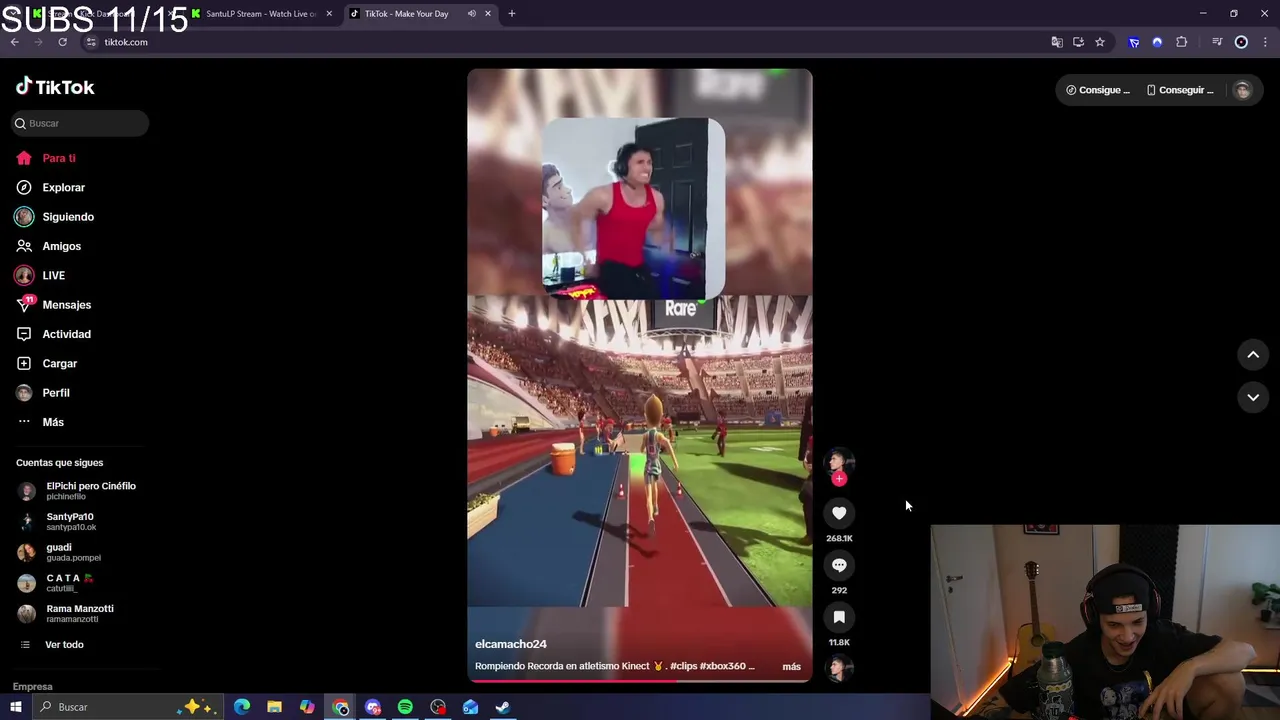This screenshot has width=1280, height=720.
Task: Reload the page
Action: [x=62, y=42]
